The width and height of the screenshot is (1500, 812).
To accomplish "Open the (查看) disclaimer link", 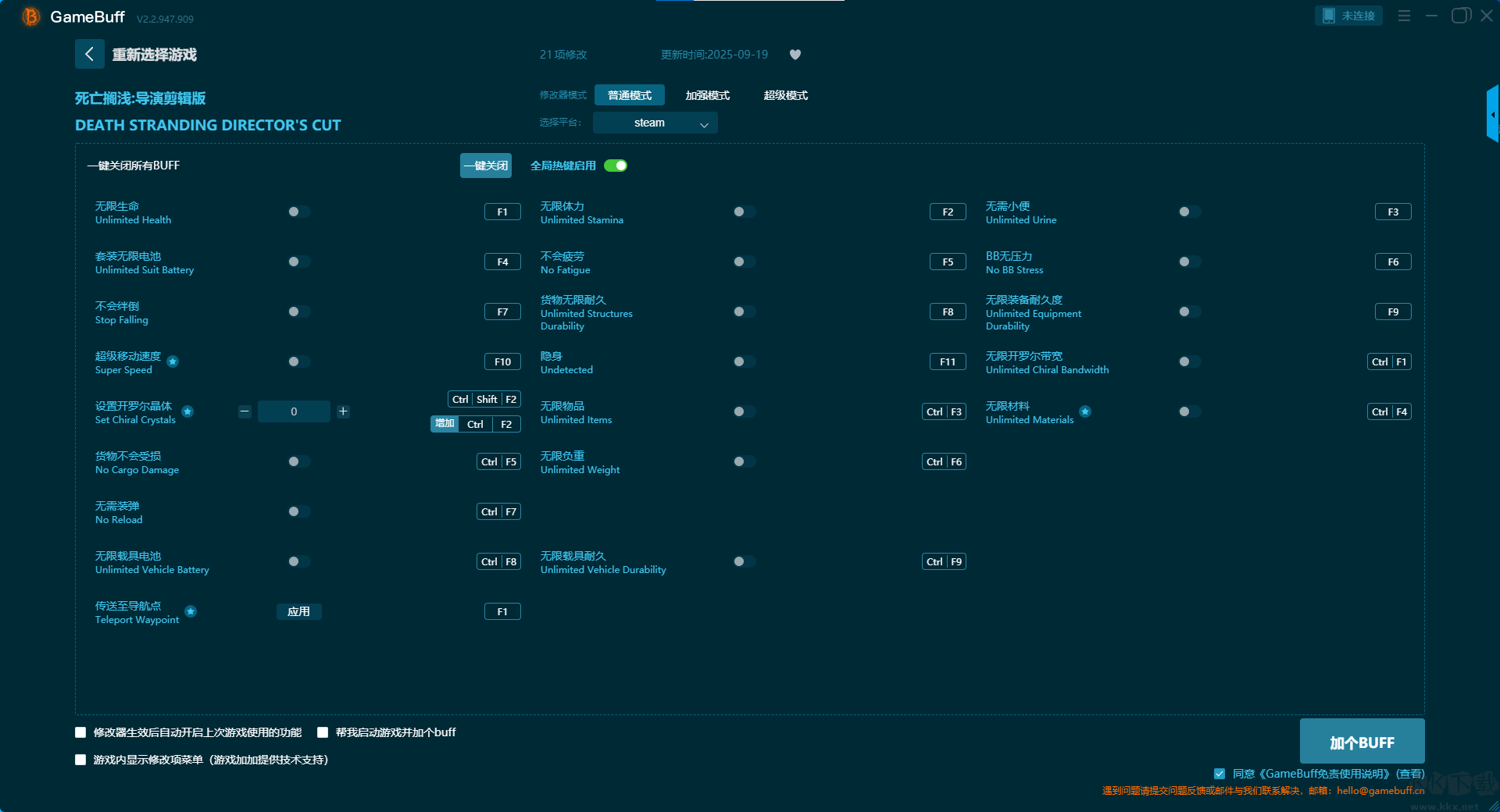I will point(1410,774).
